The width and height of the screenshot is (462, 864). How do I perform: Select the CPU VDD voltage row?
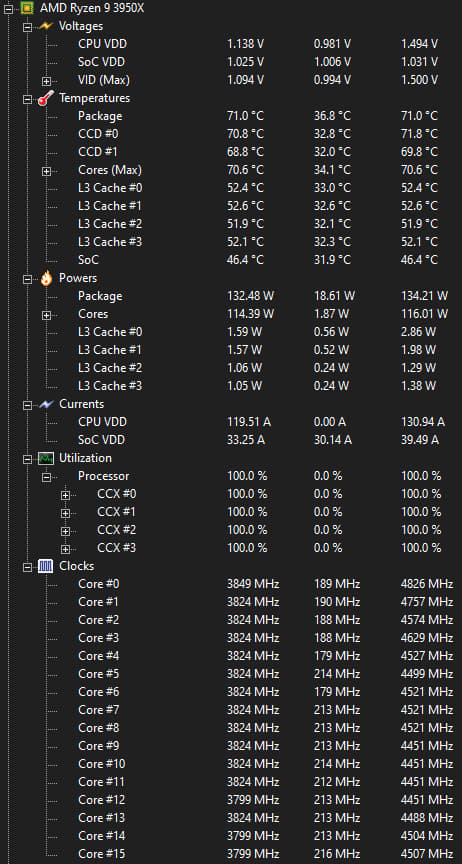257,44
